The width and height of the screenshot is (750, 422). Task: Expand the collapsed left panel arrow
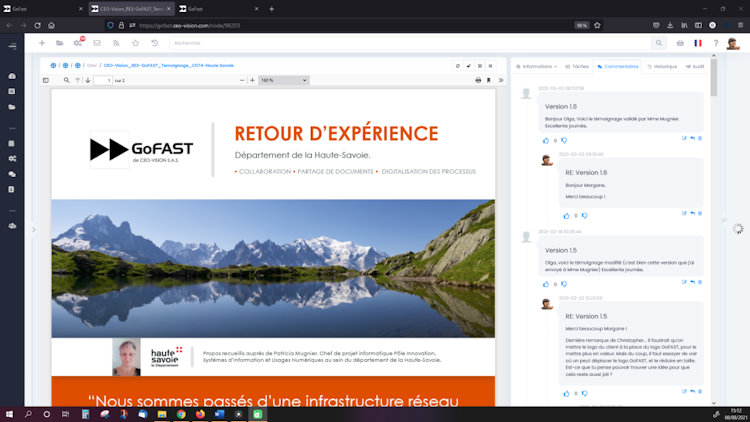[33, 230]
